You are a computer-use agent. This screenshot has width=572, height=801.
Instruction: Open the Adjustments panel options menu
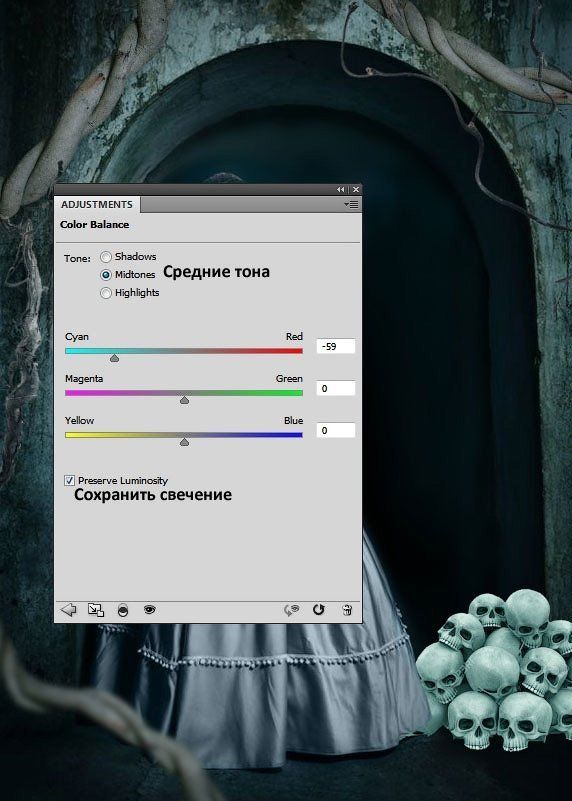pos(351,204)
